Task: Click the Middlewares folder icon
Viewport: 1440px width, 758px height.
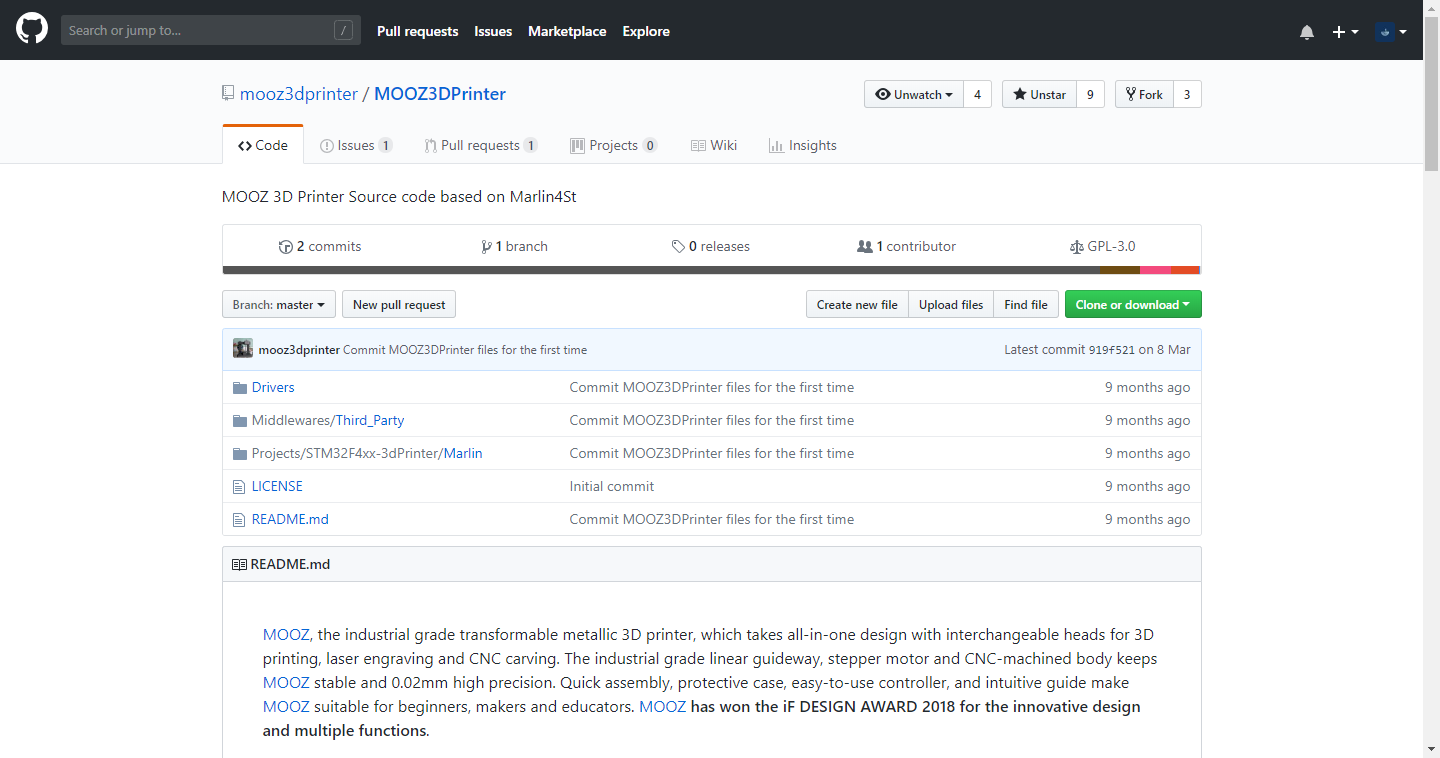Action: (239, 420)
